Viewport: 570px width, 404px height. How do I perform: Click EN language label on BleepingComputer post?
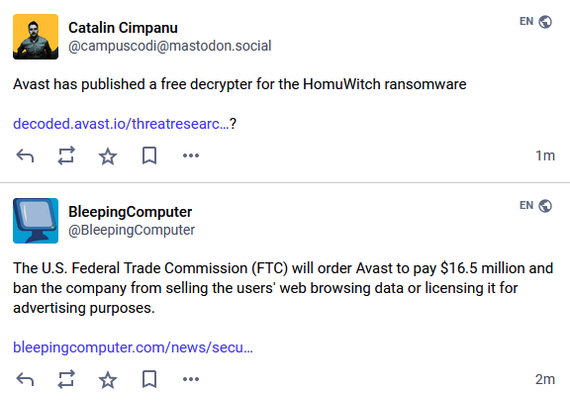[526, 205]
